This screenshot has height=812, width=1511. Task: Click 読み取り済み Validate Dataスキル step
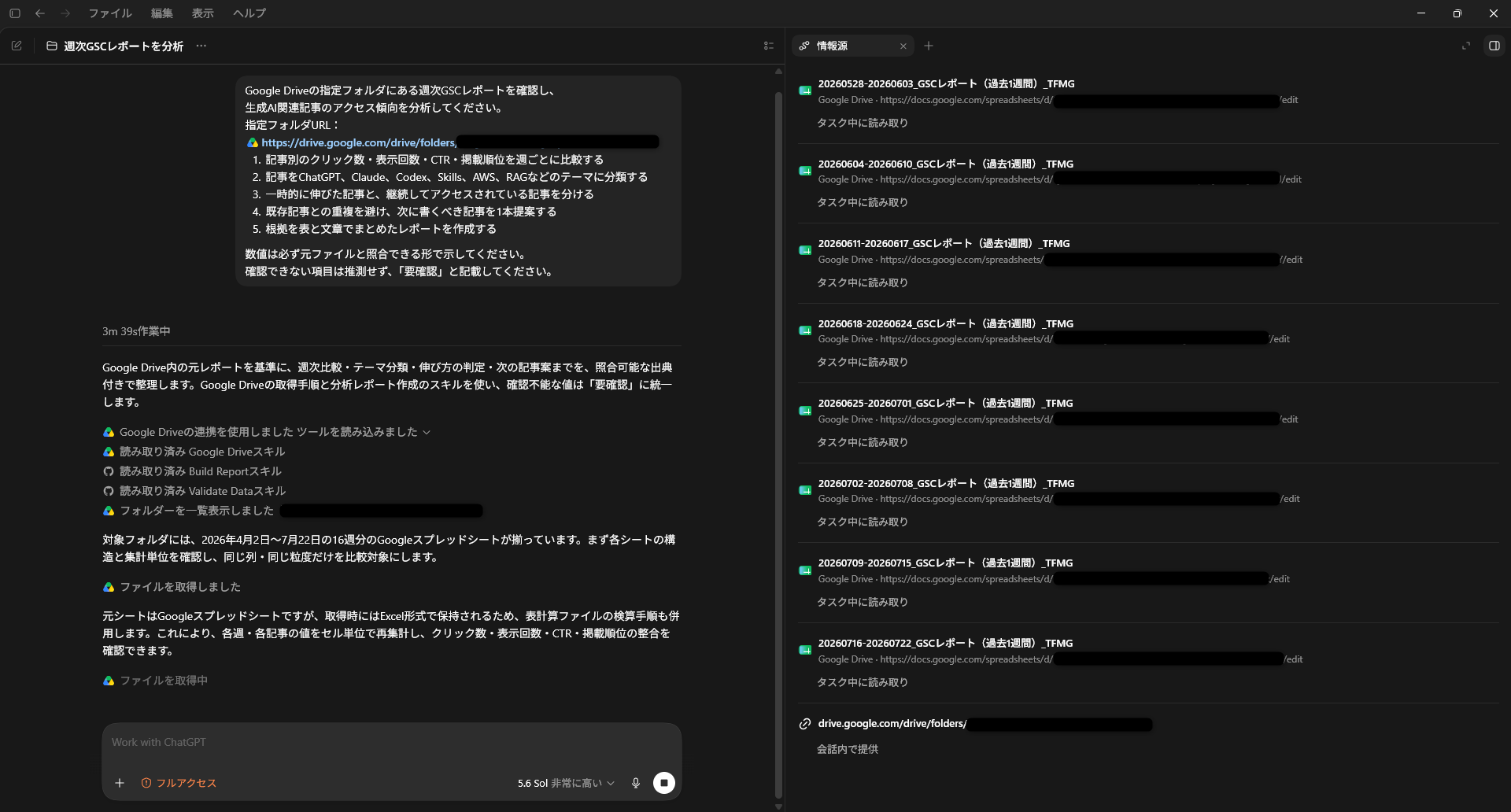[x=203, y=491]
